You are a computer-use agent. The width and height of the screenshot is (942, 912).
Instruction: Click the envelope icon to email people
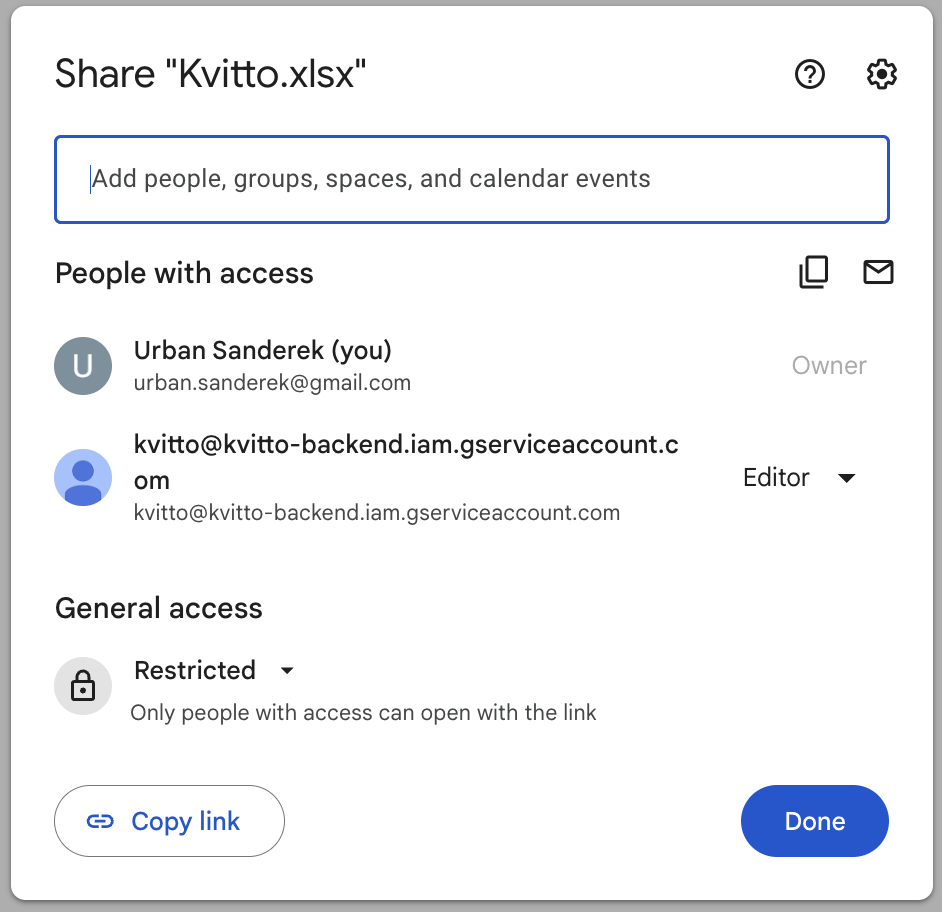point(878,272)
